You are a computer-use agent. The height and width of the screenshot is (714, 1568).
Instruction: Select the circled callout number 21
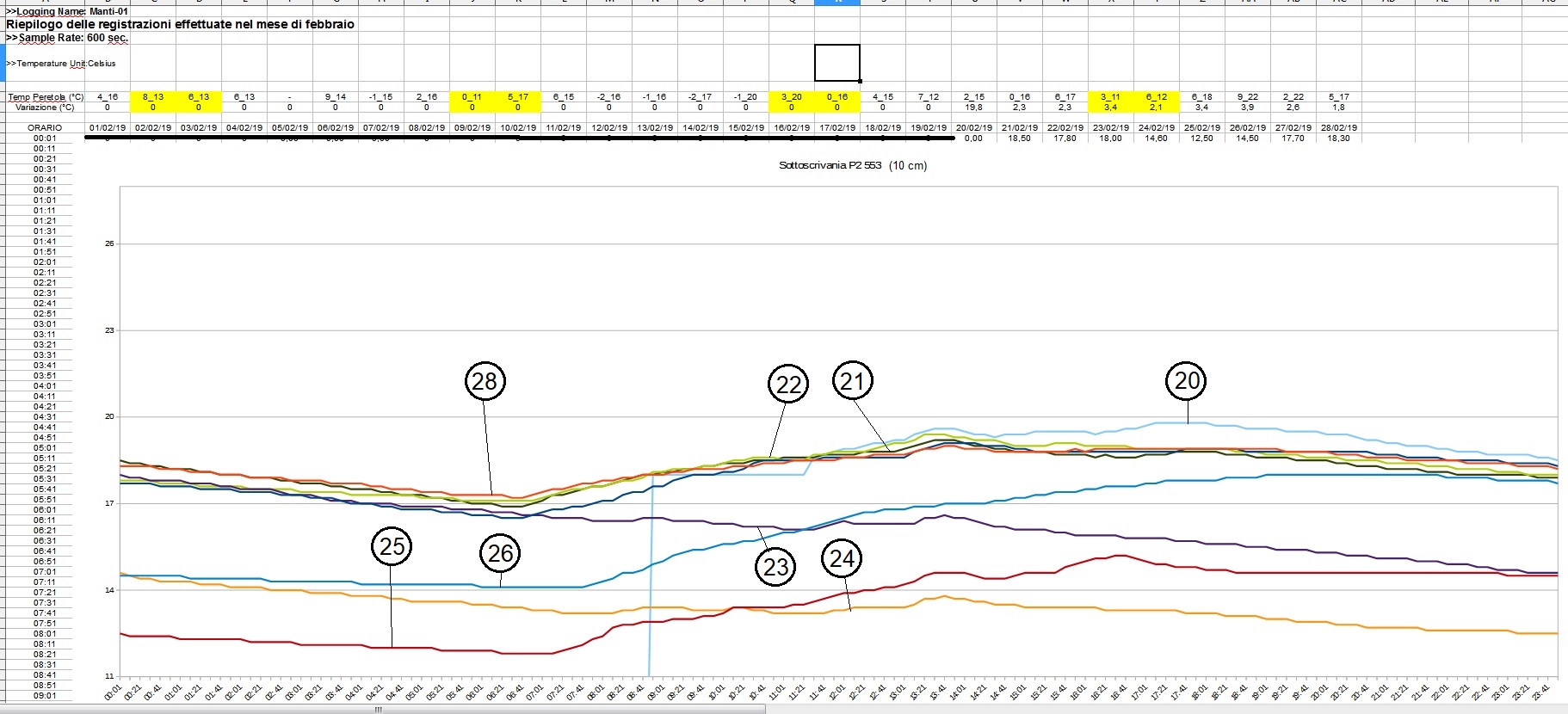[852, 381]
